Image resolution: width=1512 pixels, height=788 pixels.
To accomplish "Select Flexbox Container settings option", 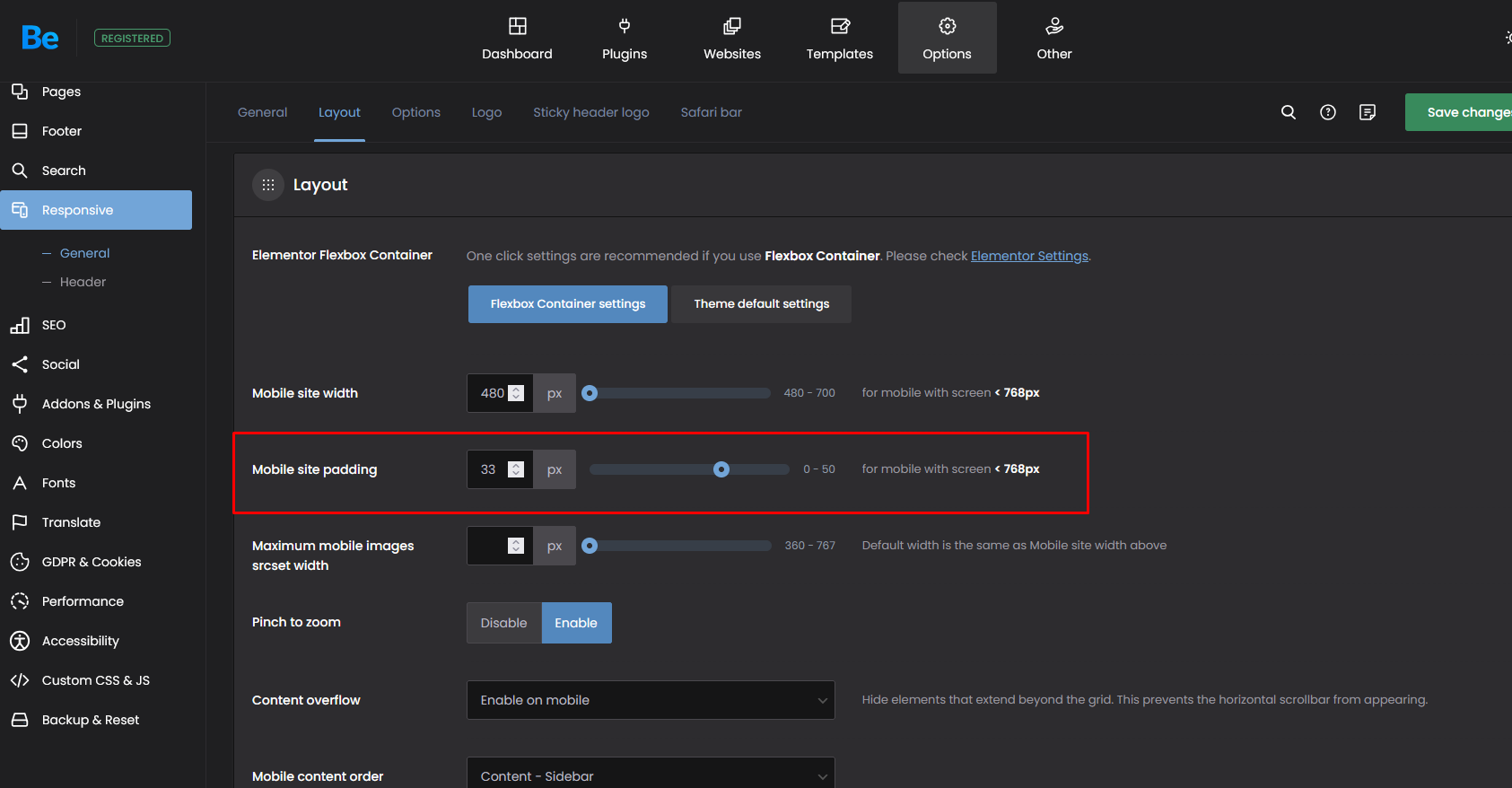I will click(568, 304).
